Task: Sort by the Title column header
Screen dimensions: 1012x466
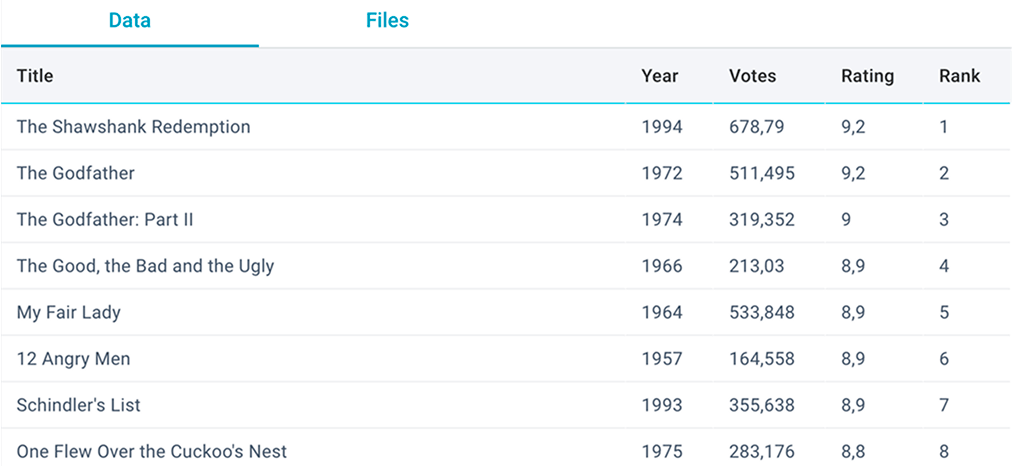Action: [x=35, y=76]
